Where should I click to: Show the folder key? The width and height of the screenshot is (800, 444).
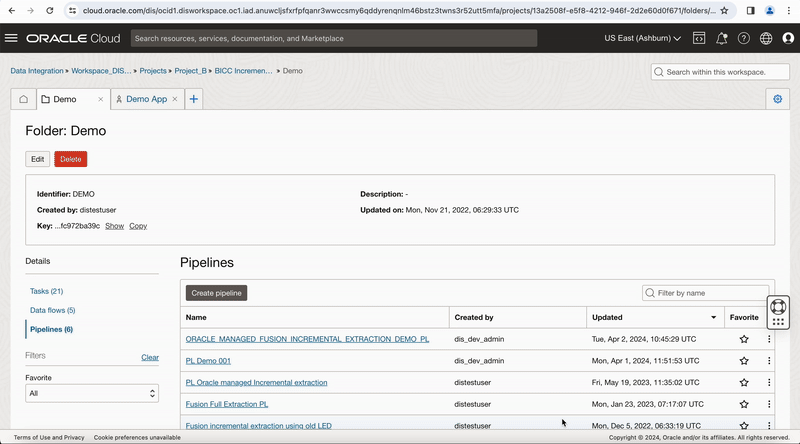pyautogui.click(x=114, y=226)
